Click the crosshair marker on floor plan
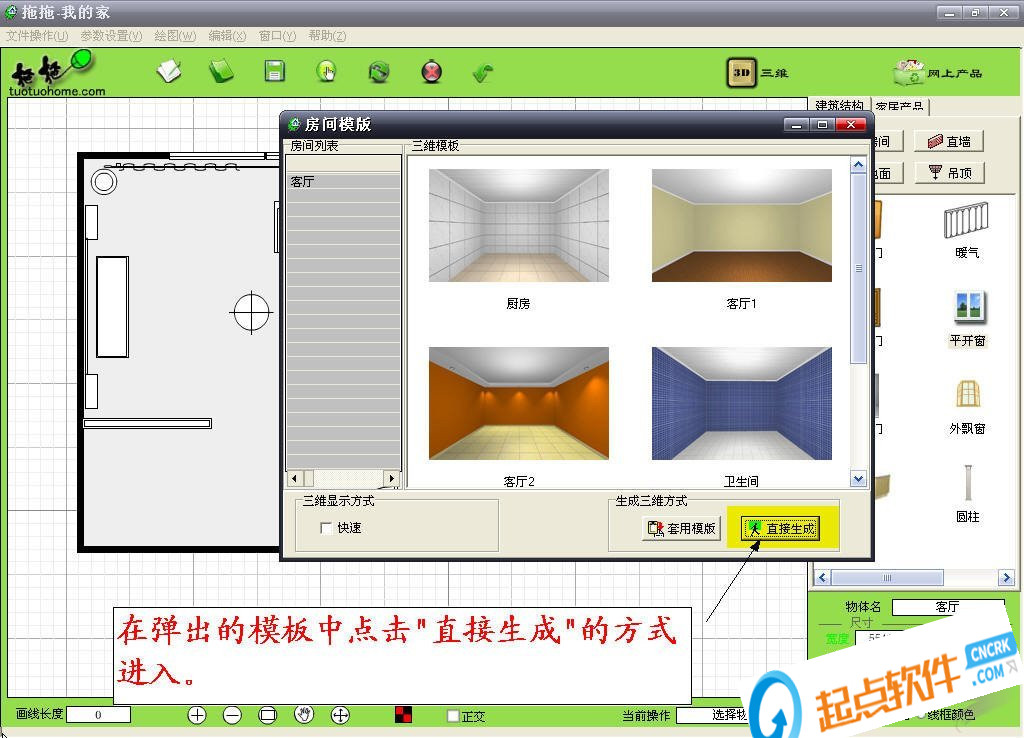The height and width of the screenshot is (738, 1024). coord(251,313)
